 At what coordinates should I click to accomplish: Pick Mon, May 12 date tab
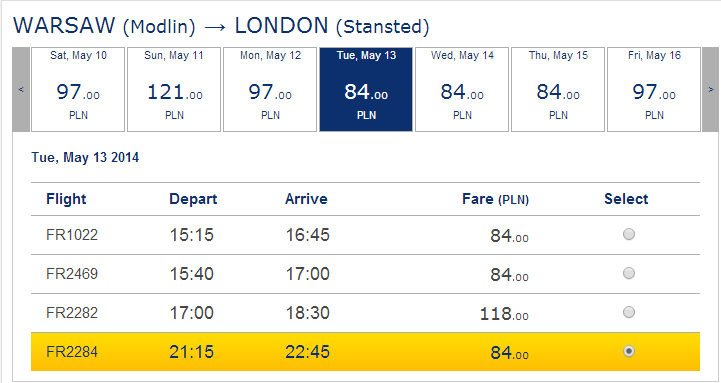tap(270, 89)
